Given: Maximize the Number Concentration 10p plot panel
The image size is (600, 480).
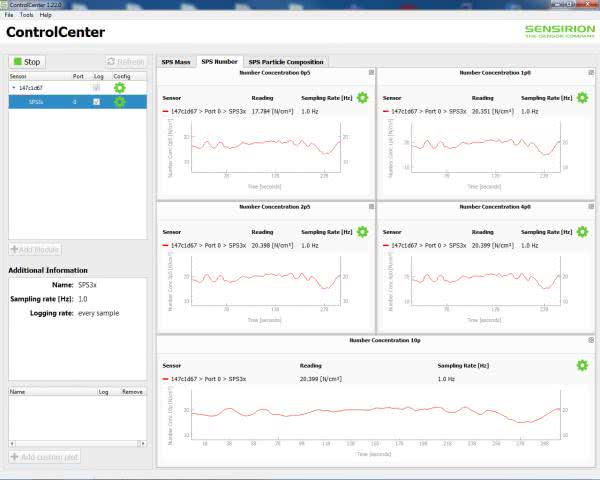Looking at the screenshot, I should pyautogui.click(x=590, y=340).
